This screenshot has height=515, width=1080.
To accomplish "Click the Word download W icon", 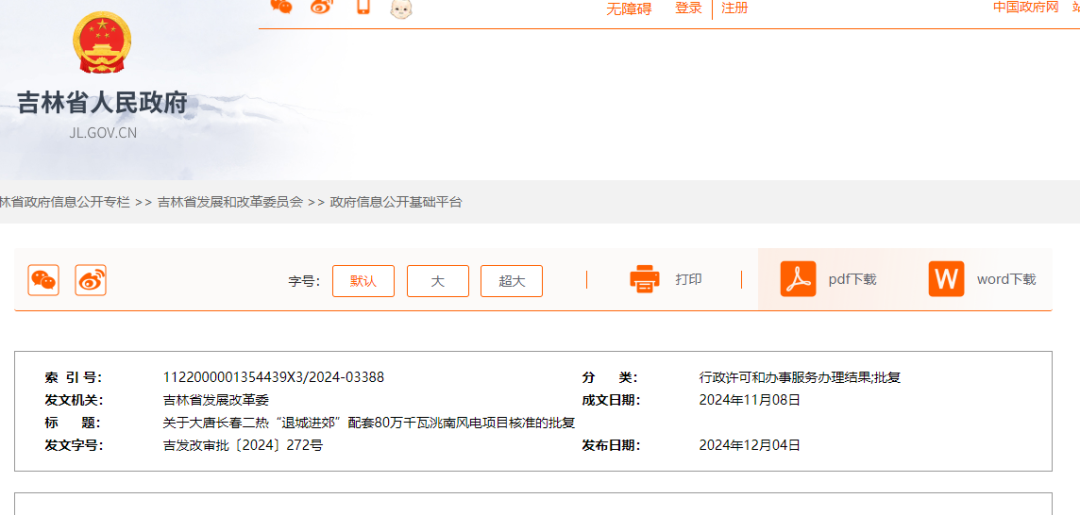I will pyautogui.click(x=946, y=279).
